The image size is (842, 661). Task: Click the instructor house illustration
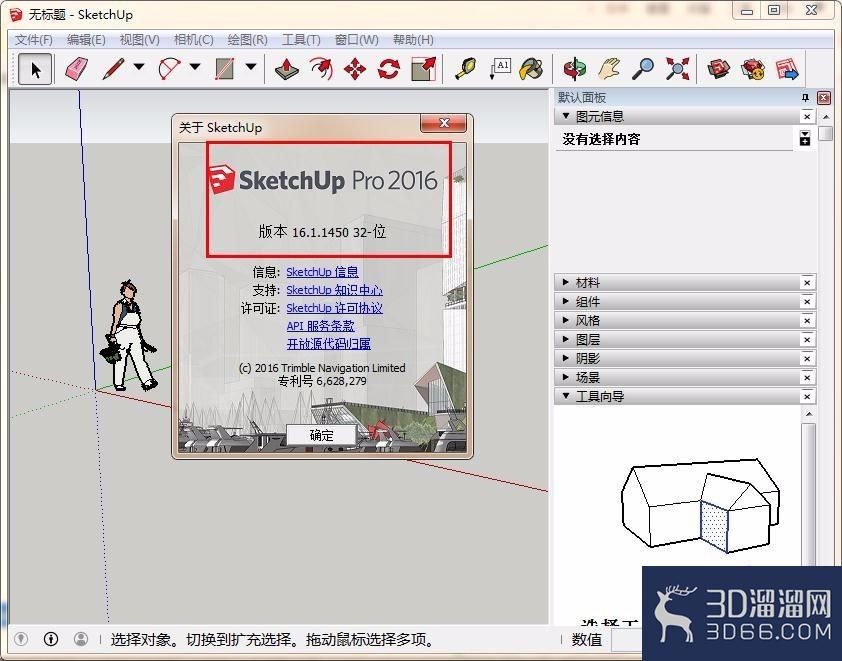(x=701, y=505)
